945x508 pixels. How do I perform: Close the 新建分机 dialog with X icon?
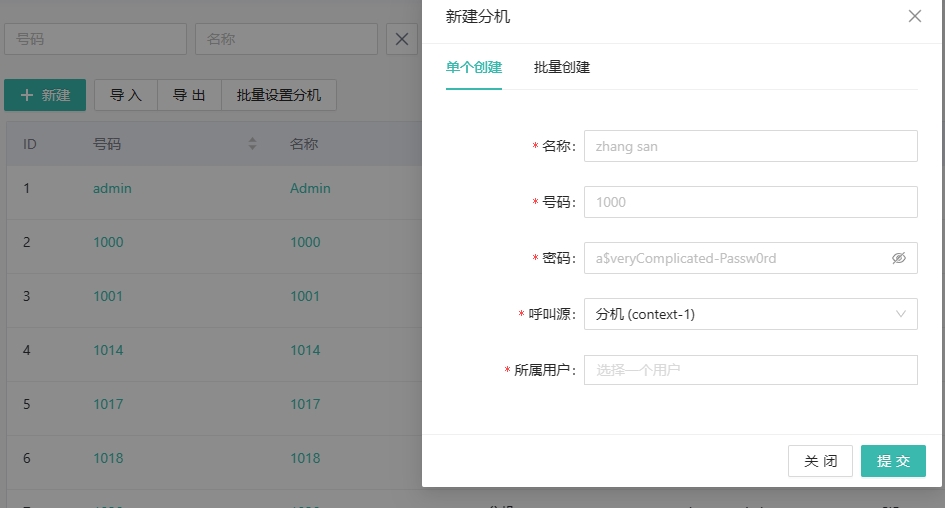pos(914,16)
